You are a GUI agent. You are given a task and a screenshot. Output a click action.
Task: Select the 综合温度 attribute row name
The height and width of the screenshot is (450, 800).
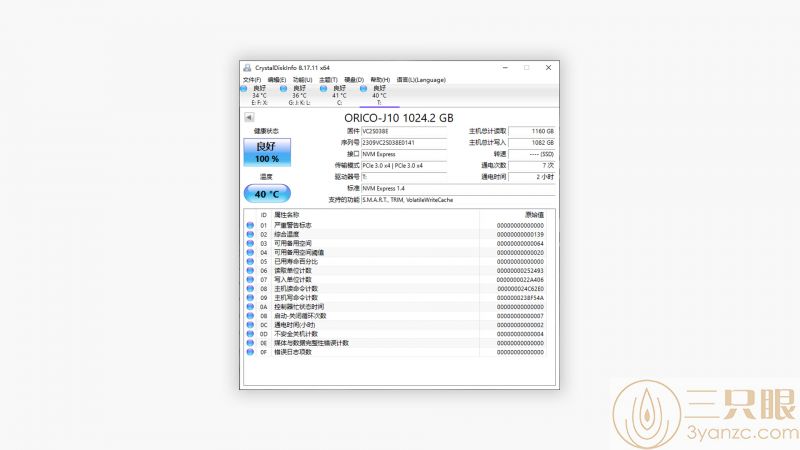tap(287, 234)
